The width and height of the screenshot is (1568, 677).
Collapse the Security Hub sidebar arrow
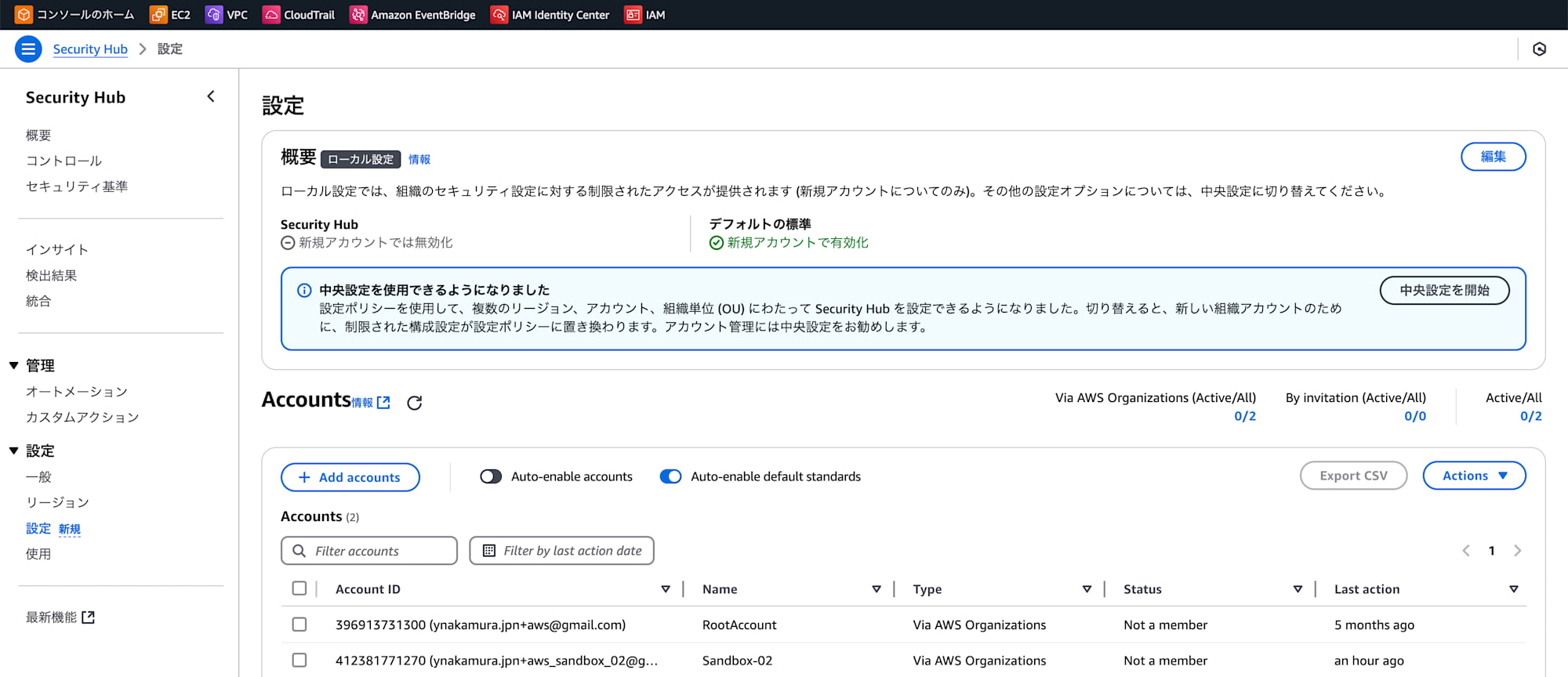point(210,96)
